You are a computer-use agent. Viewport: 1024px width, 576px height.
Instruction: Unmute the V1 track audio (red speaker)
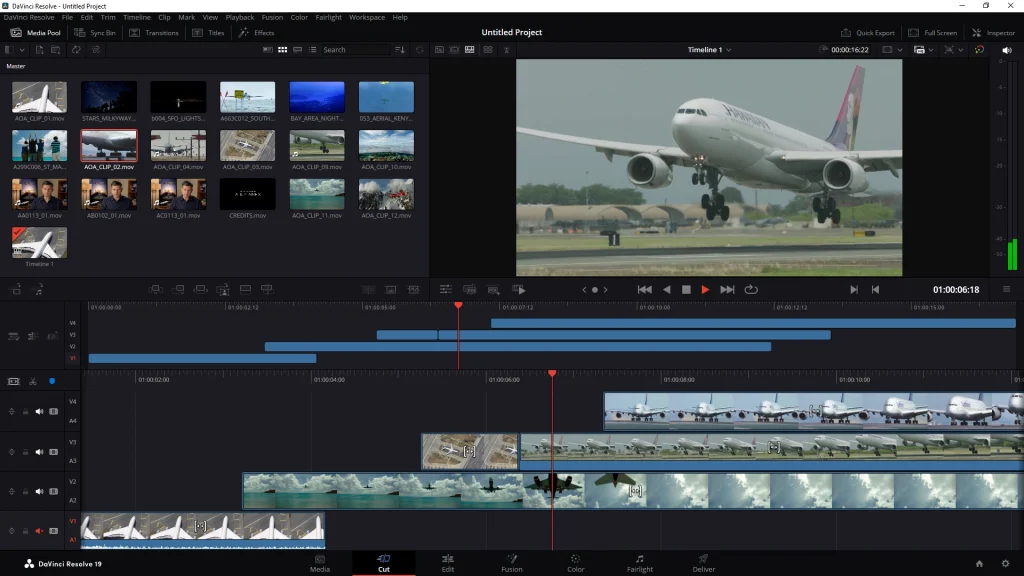click(39, 531)
